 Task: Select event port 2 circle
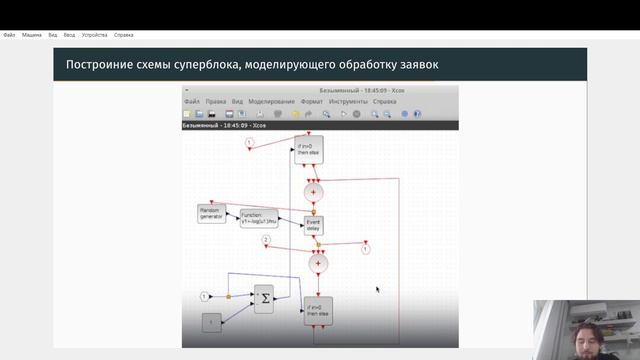[266, 240]
